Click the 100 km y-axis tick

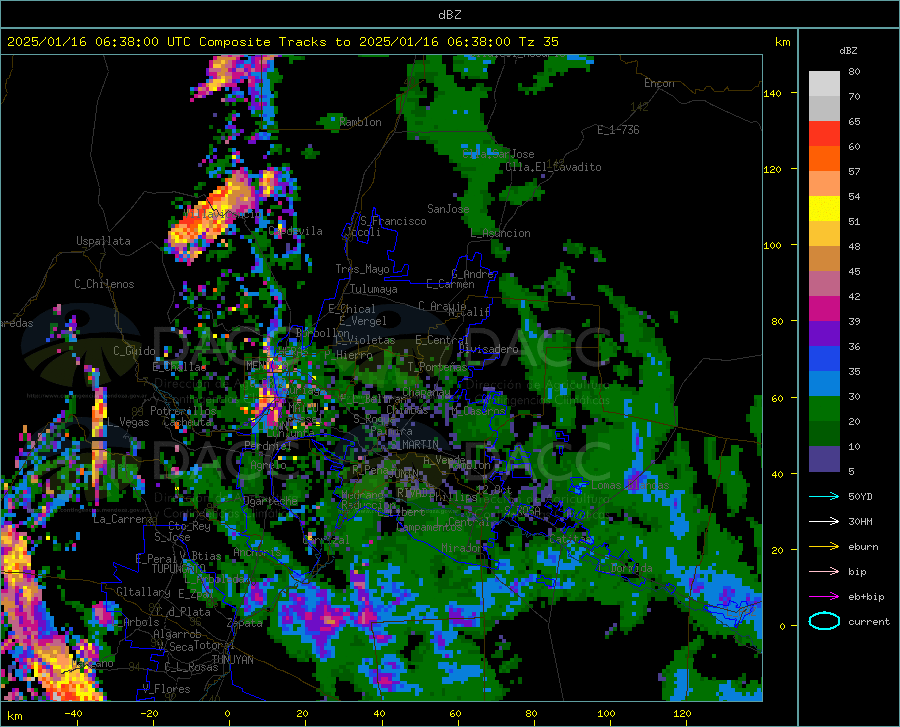[772, 246]
